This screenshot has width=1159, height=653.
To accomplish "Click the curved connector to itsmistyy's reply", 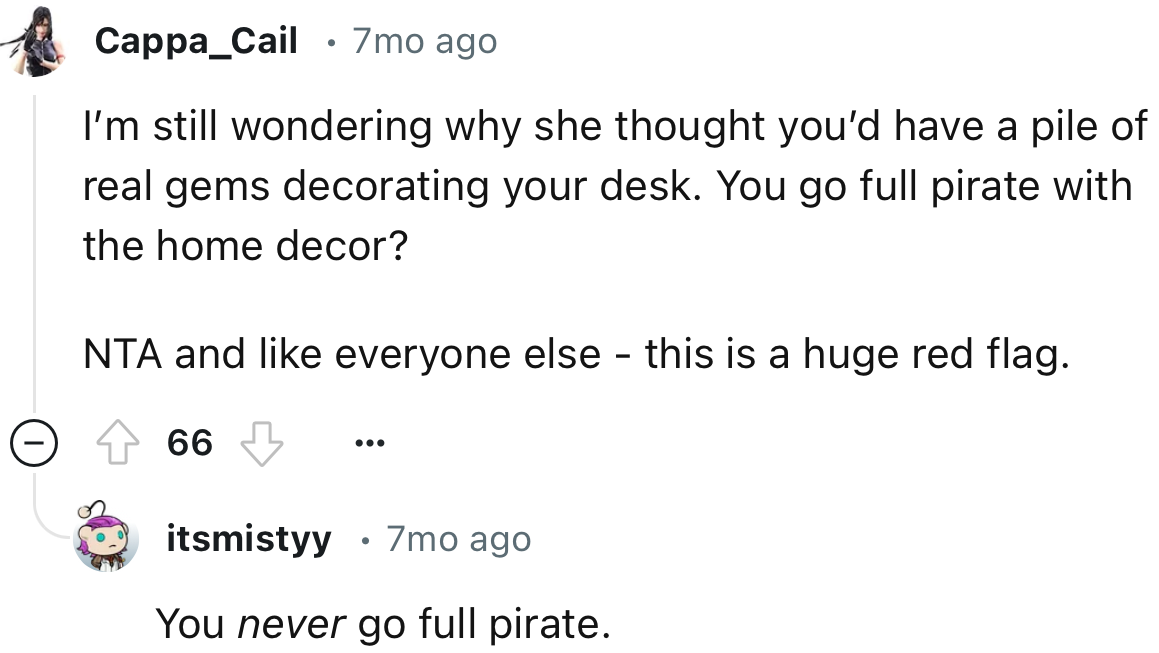I will (x=50, y=525).
